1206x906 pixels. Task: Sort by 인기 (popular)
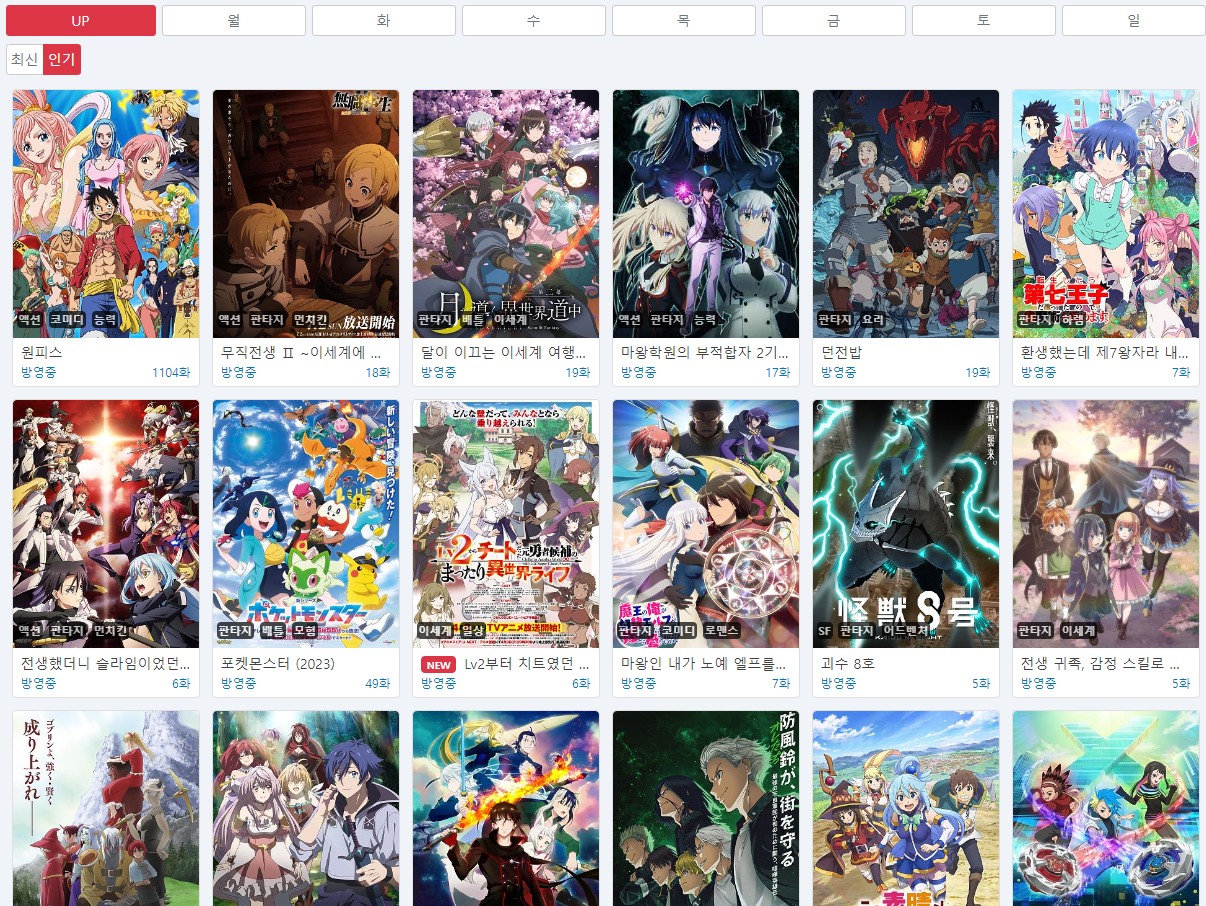click(62, 59)
